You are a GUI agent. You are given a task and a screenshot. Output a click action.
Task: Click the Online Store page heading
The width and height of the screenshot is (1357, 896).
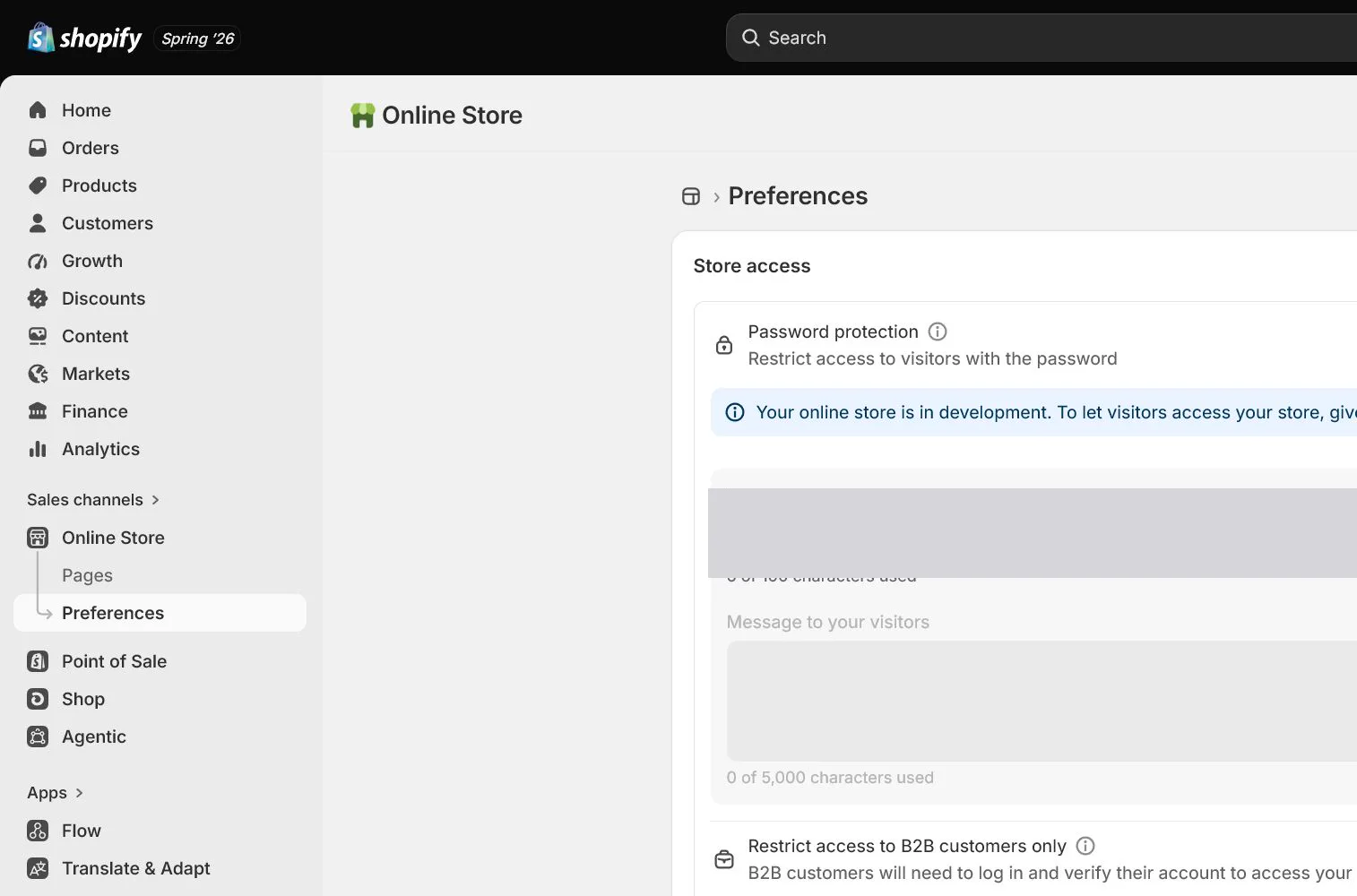[452, 116]
